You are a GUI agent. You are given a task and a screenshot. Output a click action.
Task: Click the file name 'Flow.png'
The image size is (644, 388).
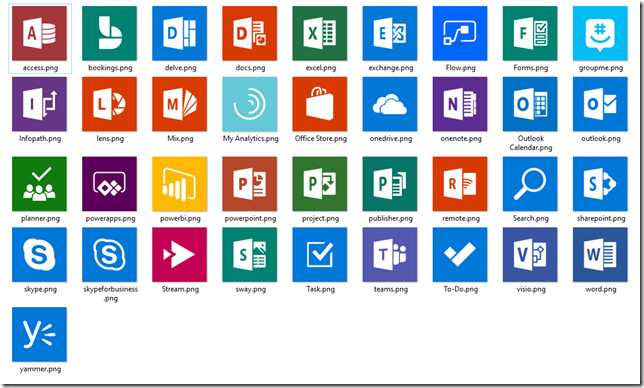pyautogui.click(x=461, y=68)
